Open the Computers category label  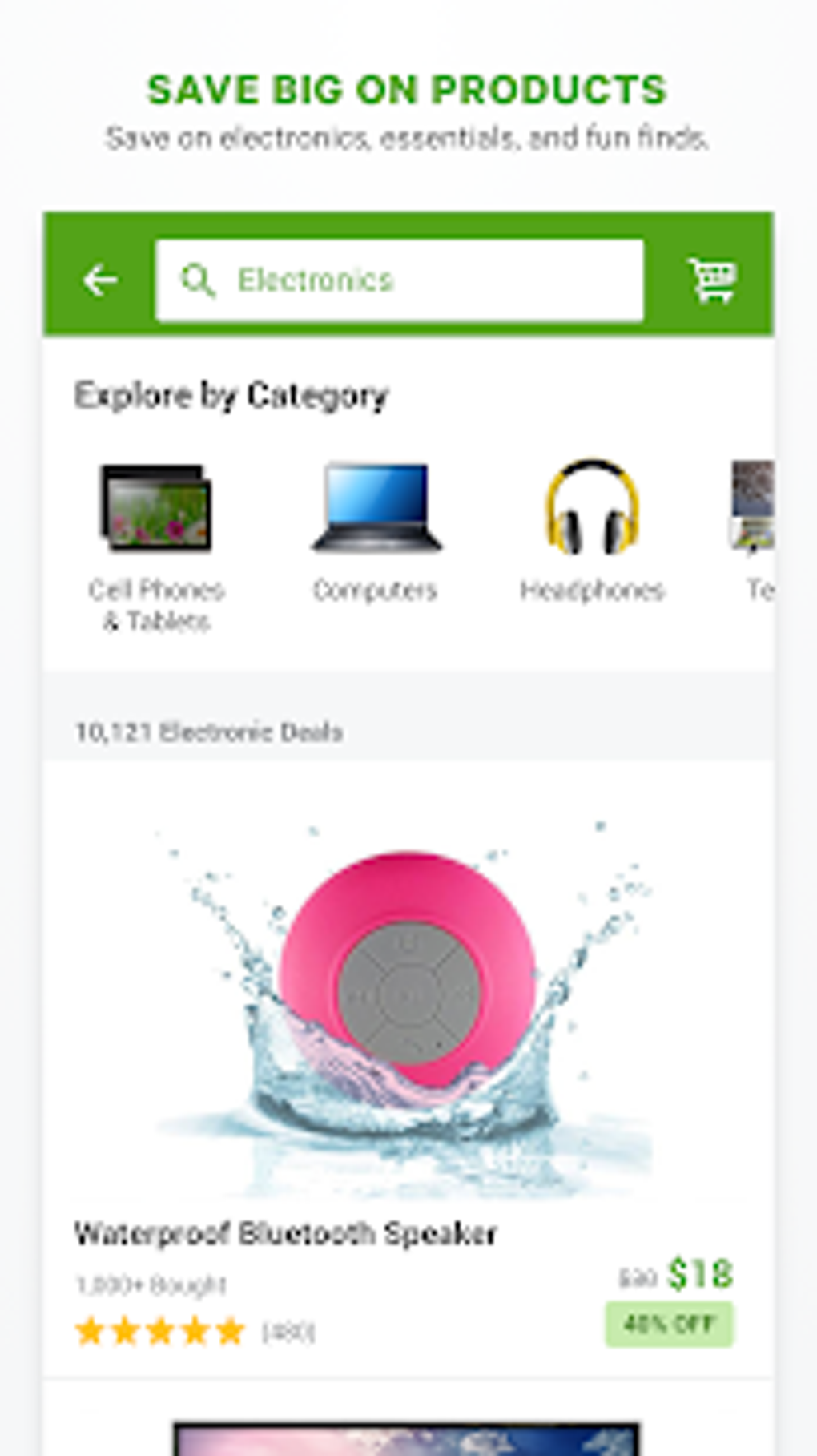coord(375,591)
